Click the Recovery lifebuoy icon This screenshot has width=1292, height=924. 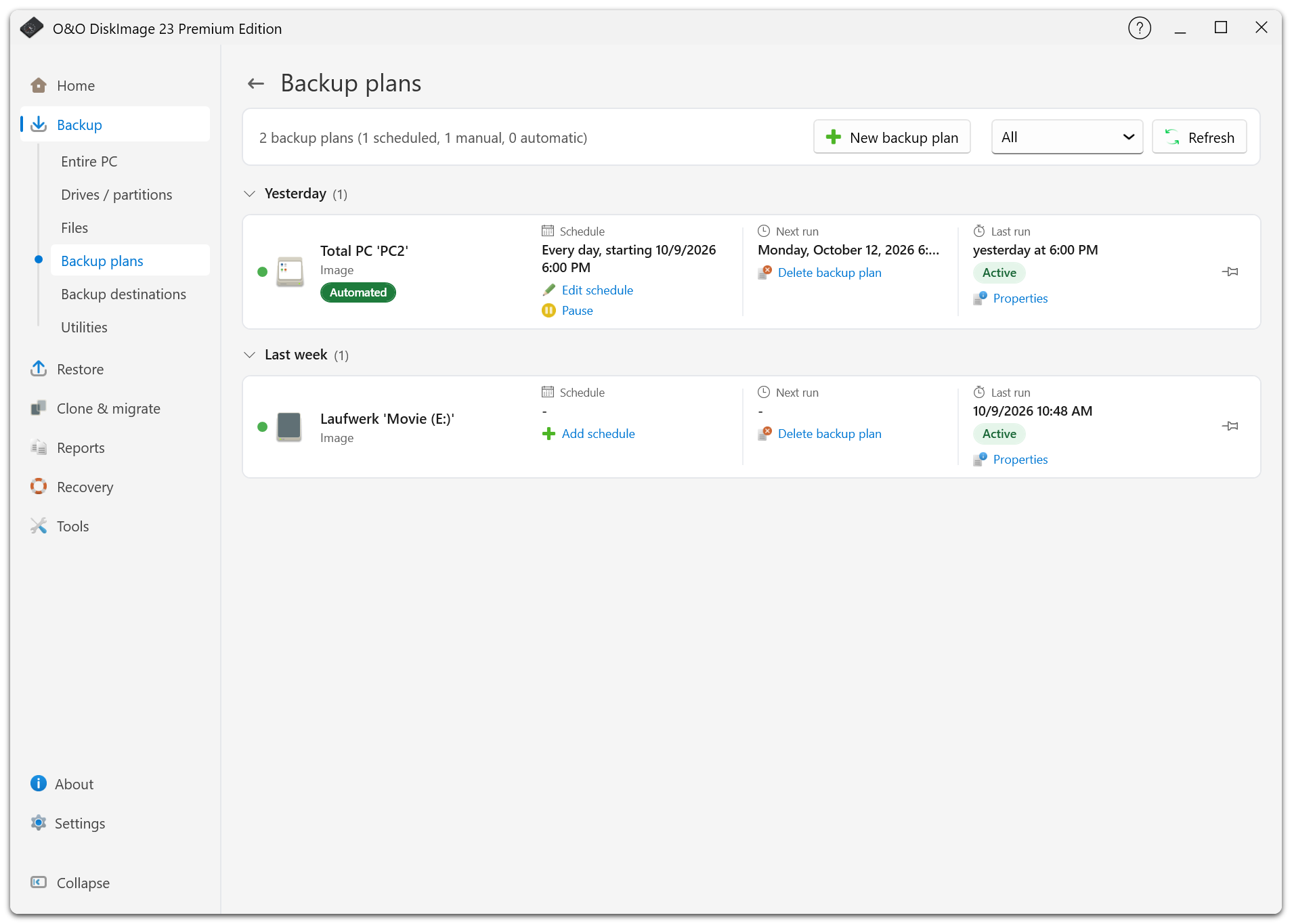point(39,487)
